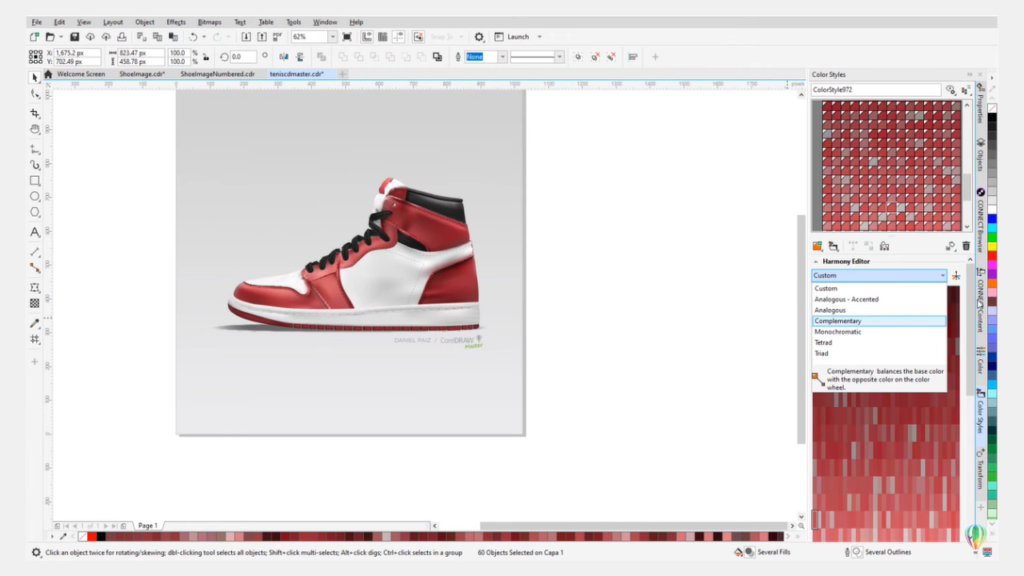Viewport: 1024px width, 576px height.
Task: Open the Objects docker tab
Action: [x=981, y=155]
